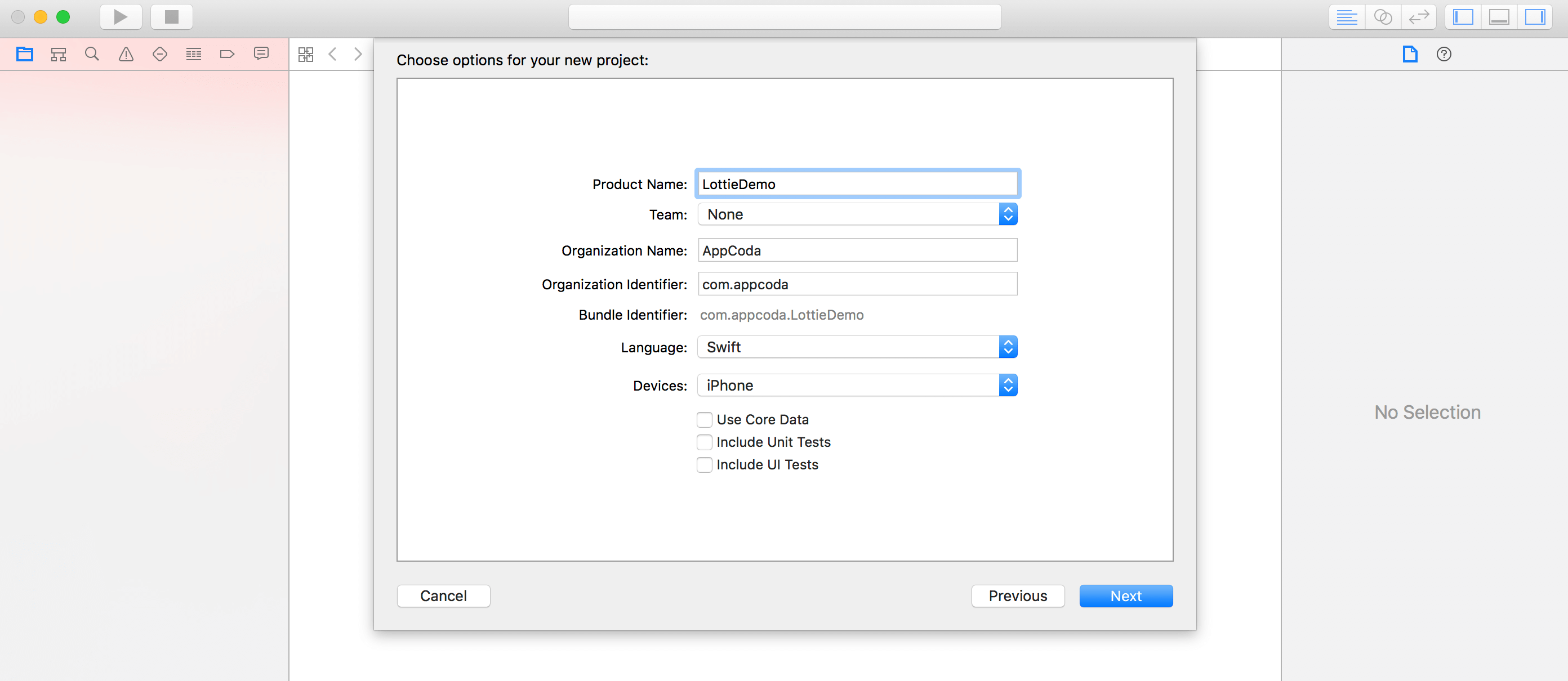Click inside the Organization Identifier field
Viewport: 1568px width, 681px height.
point(857,283)
